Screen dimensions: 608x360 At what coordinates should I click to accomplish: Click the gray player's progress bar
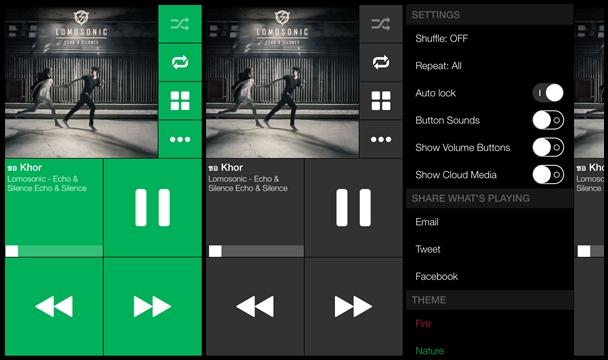(x=256, y=251)
